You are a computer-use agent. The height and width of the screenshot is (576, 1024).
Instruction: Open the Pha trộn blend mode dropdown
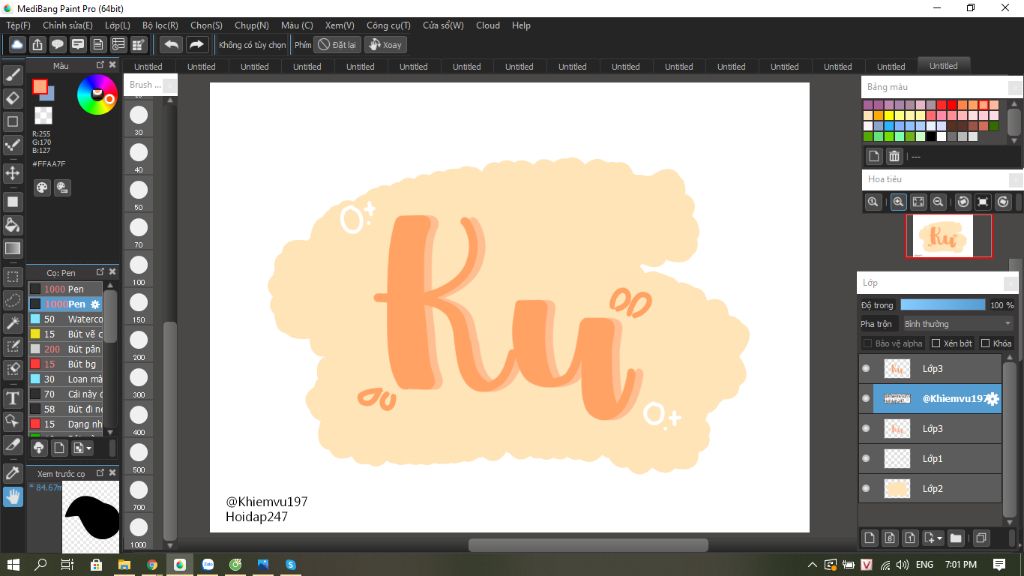957,324
